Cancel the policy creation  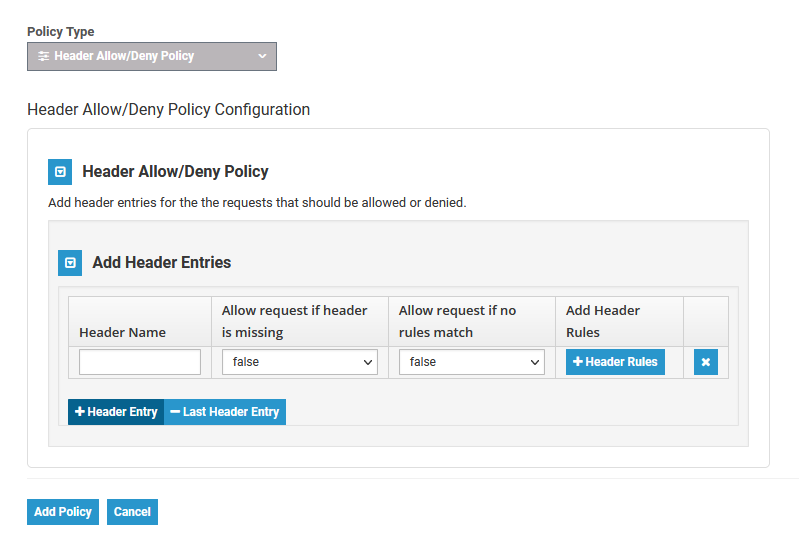132,512
